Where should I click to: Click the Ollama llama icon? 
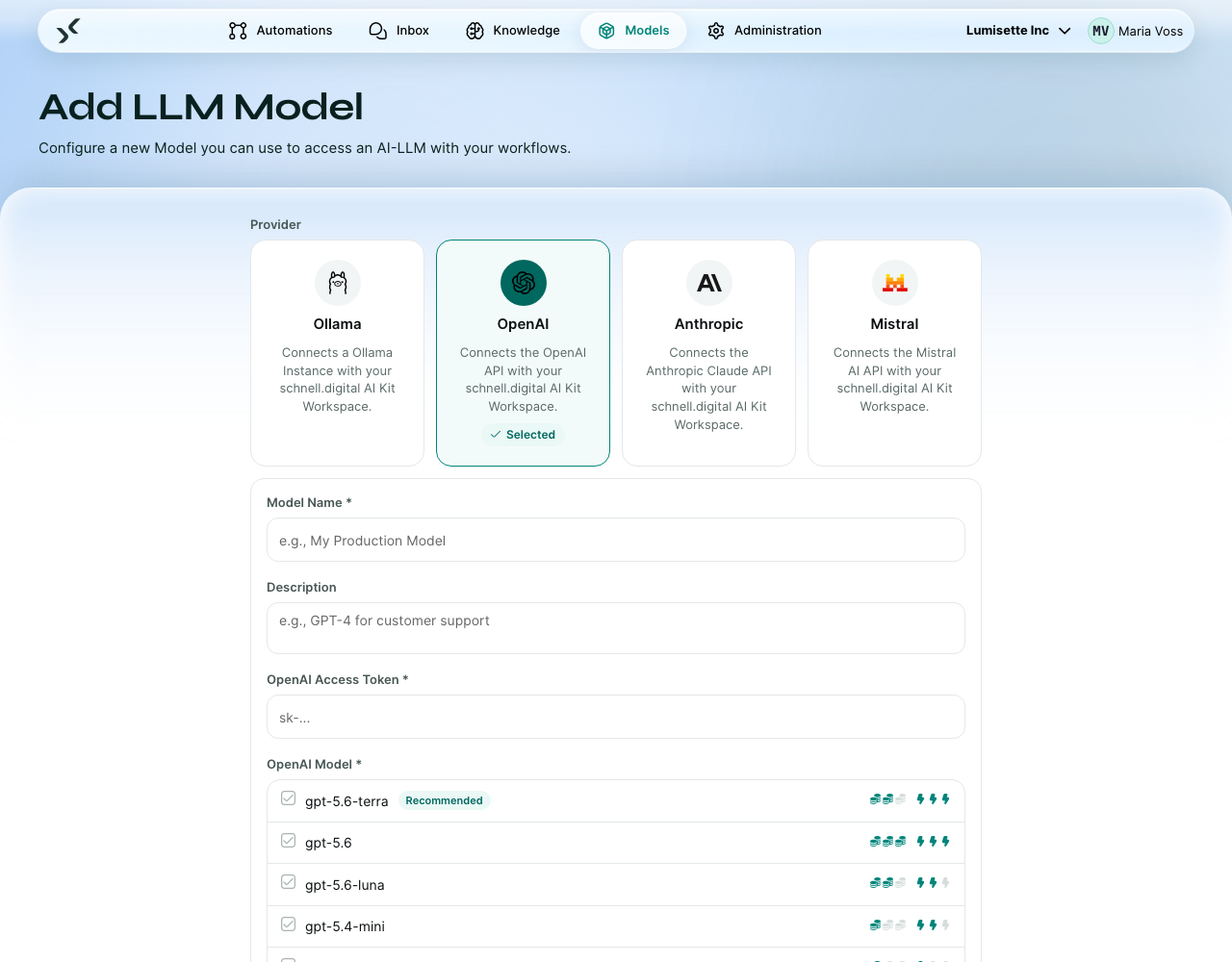pyautogui.click(x=338, y=283)
